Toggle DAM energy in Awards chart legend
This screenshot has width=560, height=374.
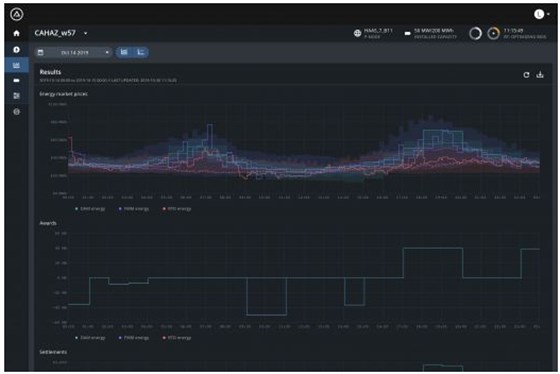(90, 338)
